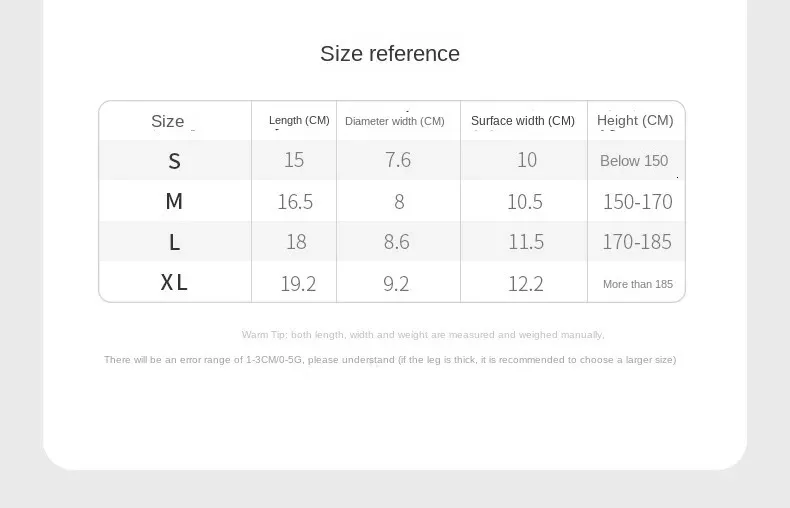Click the 11.5 surface width cell
The width and height of the screenshot is (790, 508).
pos(526,242)
